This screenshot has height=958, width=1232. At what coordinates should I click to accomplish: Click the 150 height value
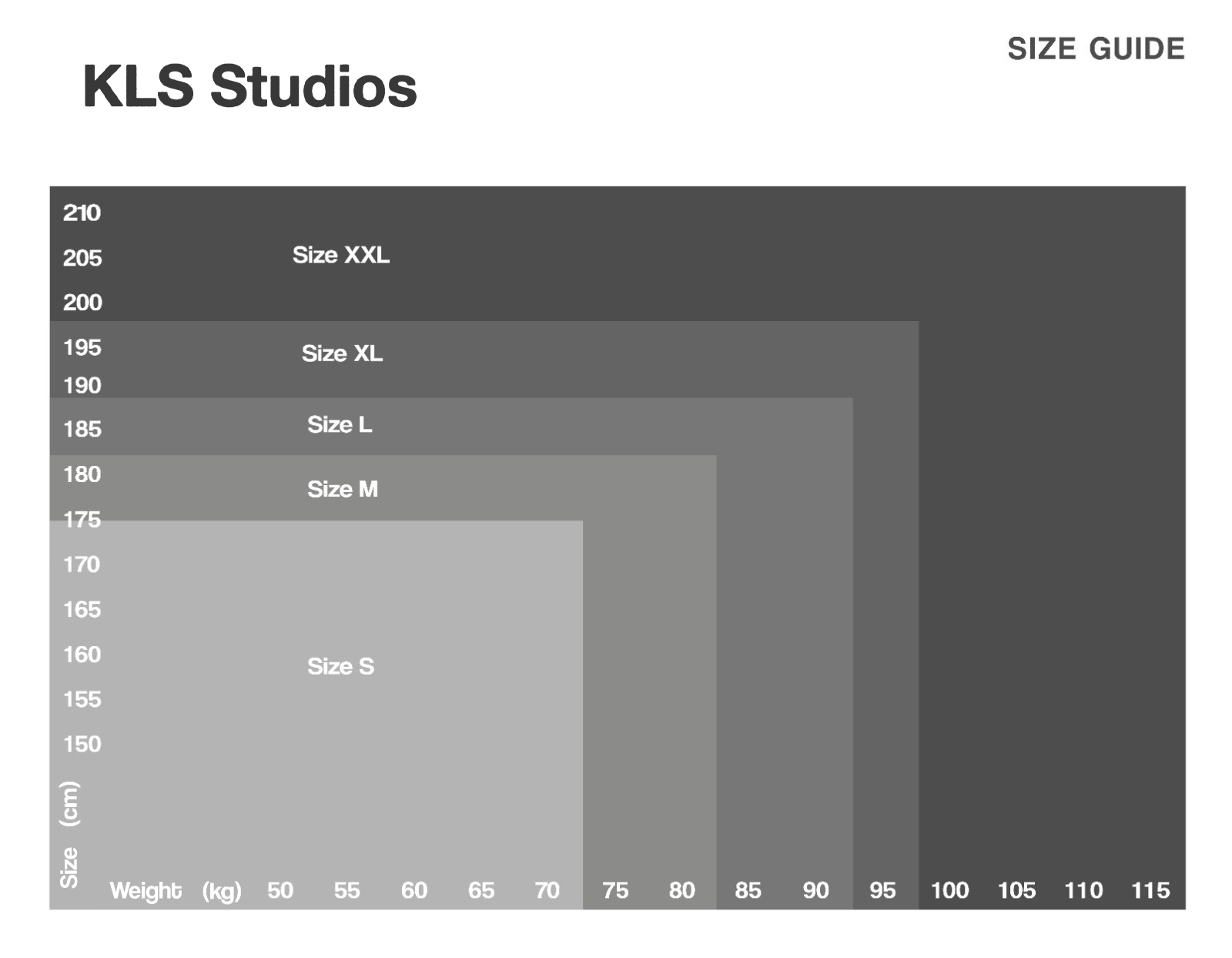82,744
